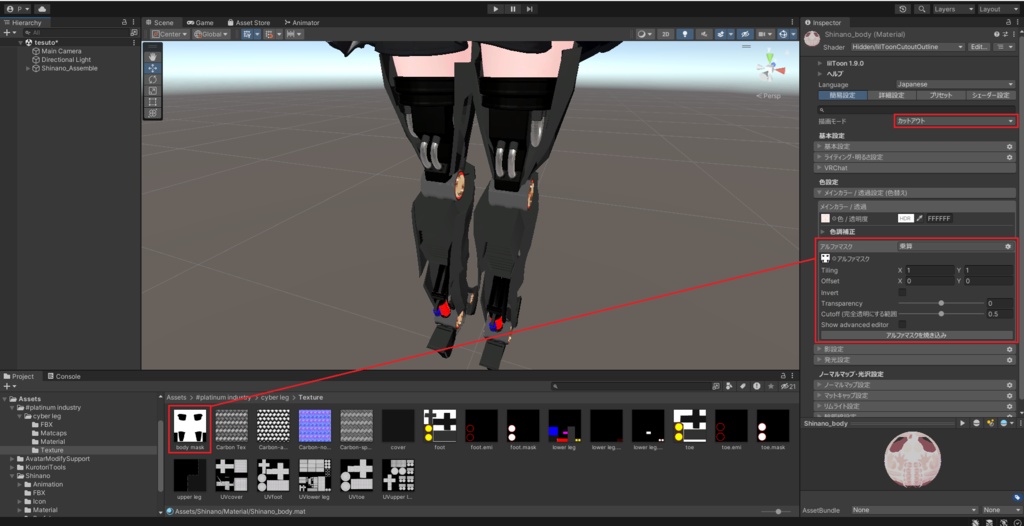Viewport: 1024px width, 526px height.
Task: Lock the Hierarchy panel
Action: [125, 22]
